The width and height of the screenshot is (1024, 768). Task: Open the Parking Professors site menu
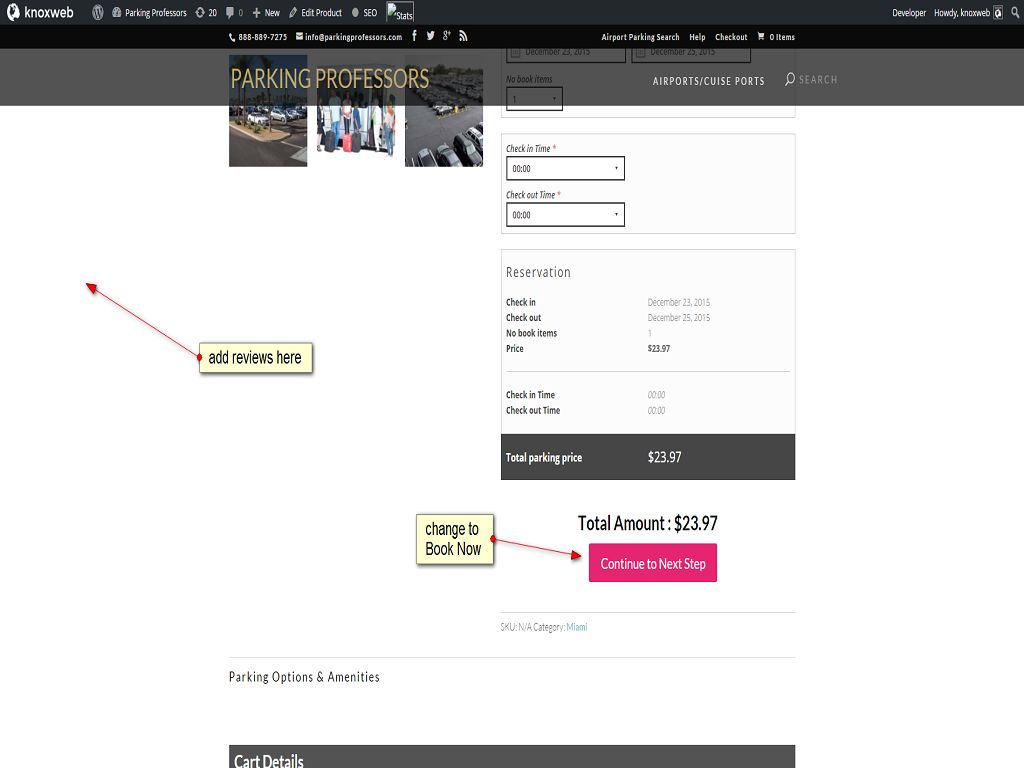point(149,12)
